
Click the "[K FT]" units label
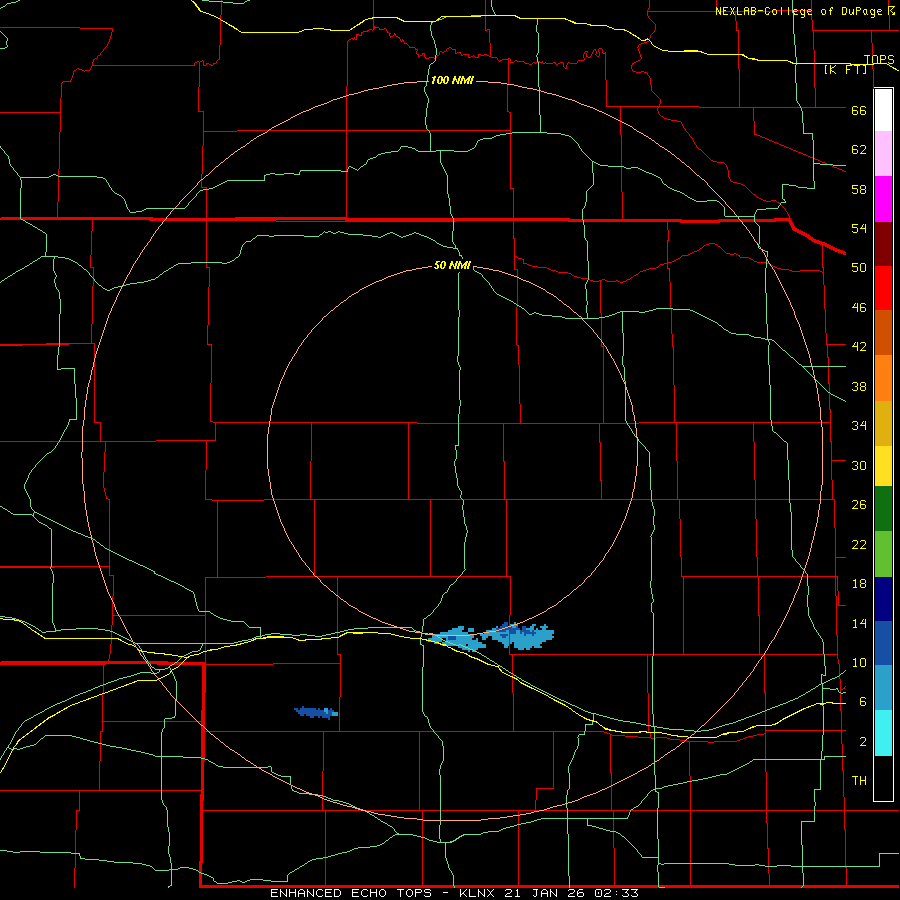pyautogui.click(x=845, y=69)
